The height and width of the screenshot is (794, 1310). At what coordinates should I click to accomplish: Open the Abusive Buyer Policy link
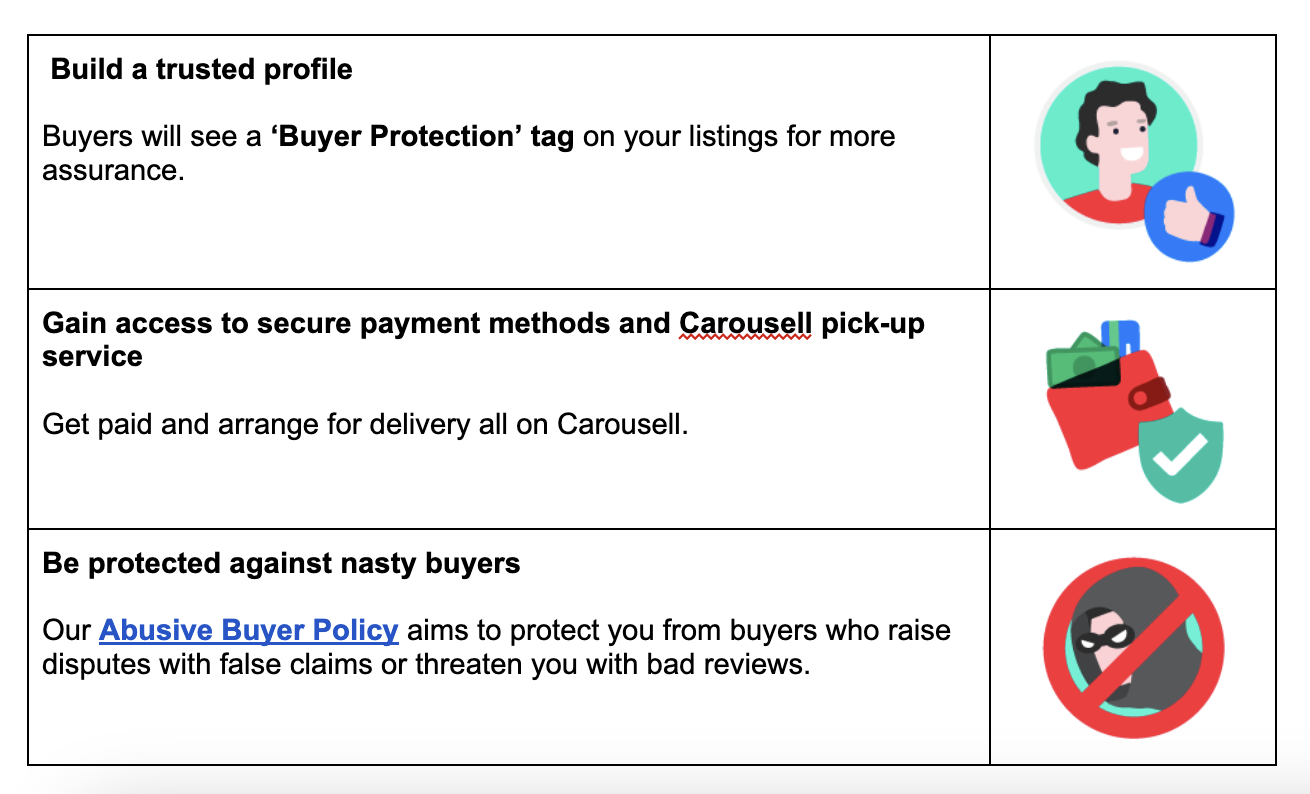click(x=249, y=631)
